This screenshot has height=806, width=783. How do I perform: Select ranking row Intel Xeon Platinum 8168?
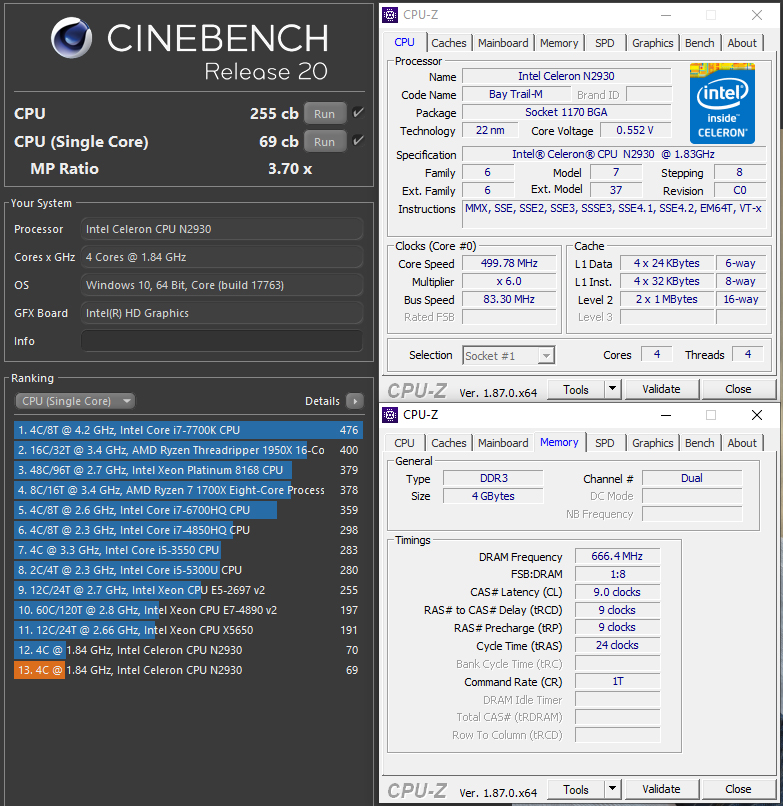tap(188, 470)
